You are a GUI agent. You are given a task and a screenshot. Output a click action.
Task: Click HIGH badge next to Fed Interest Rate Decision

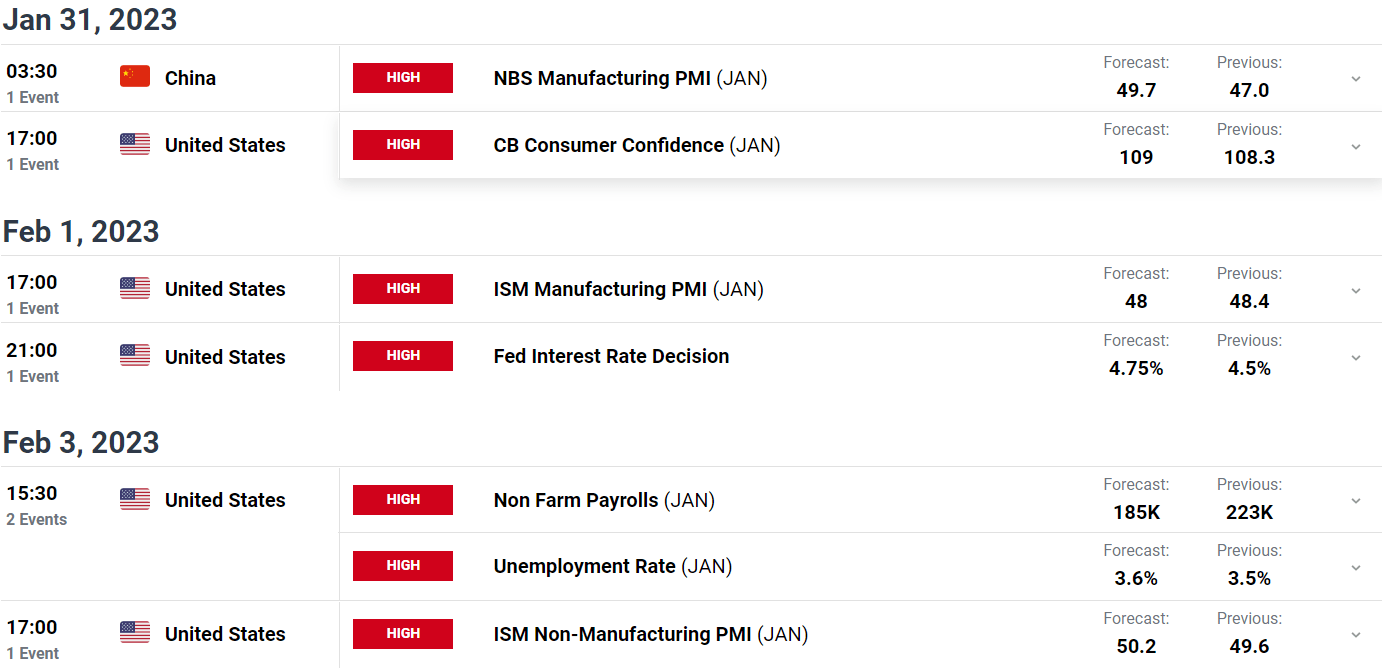click(x=403, y=356)
